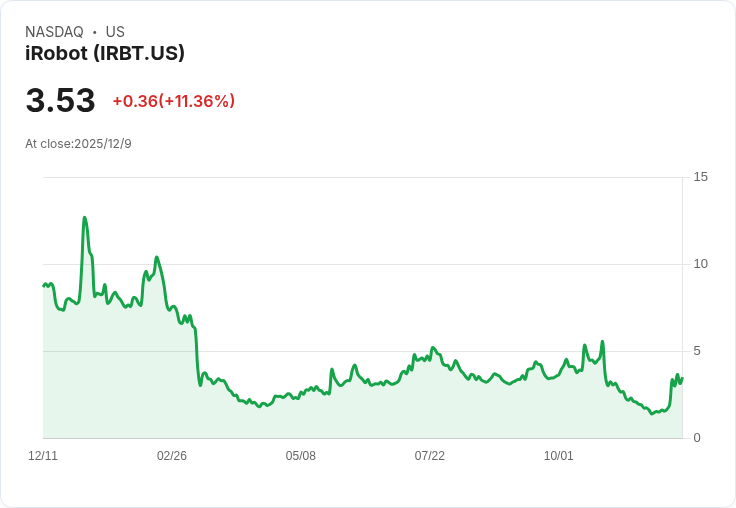Click the NASDAQ exchange label
The height and width of the screenshot is (508, 736).
click(x=54, y=32)
